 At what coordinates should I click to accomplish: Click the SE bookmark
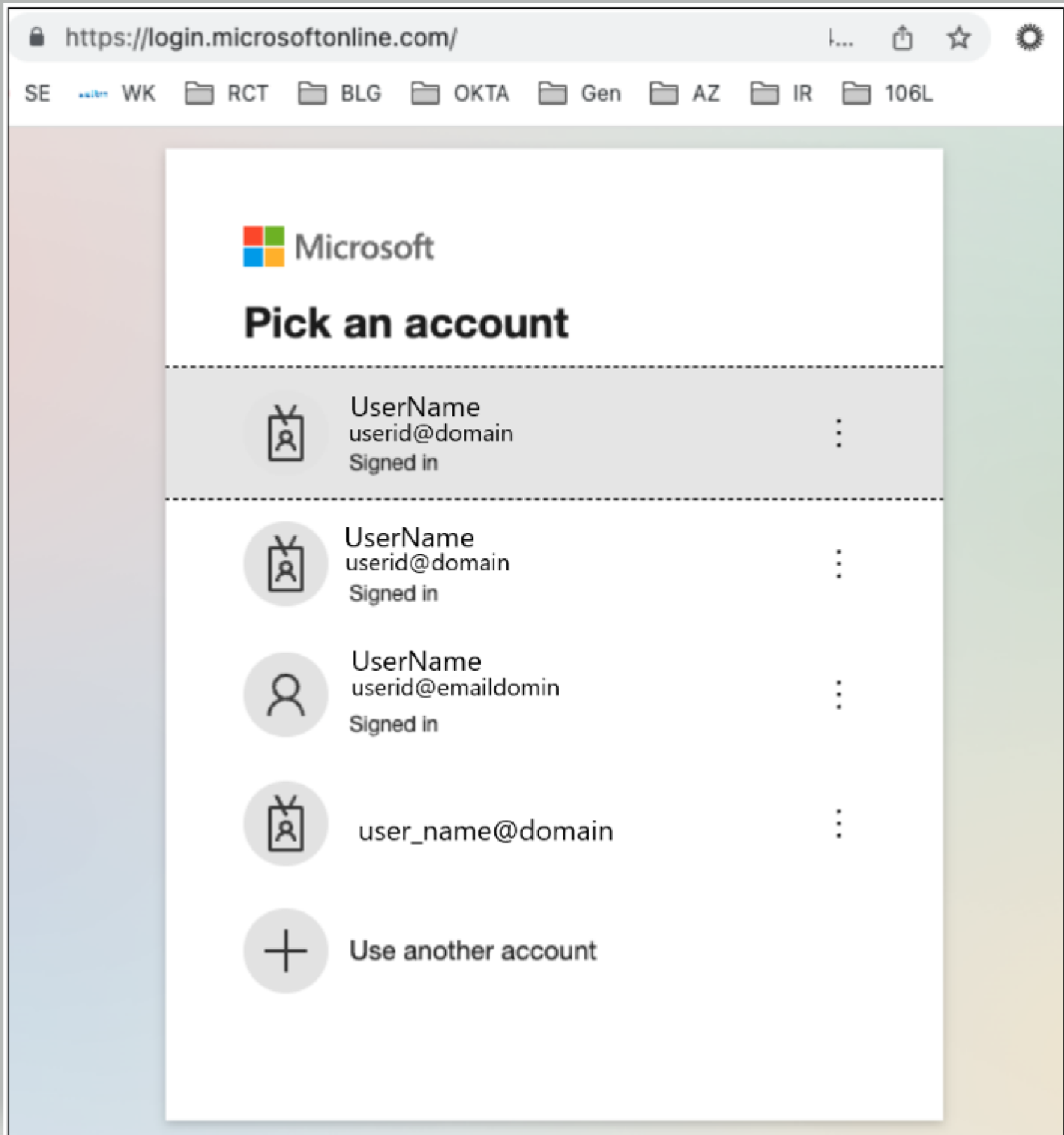click(x=37, y=94)
